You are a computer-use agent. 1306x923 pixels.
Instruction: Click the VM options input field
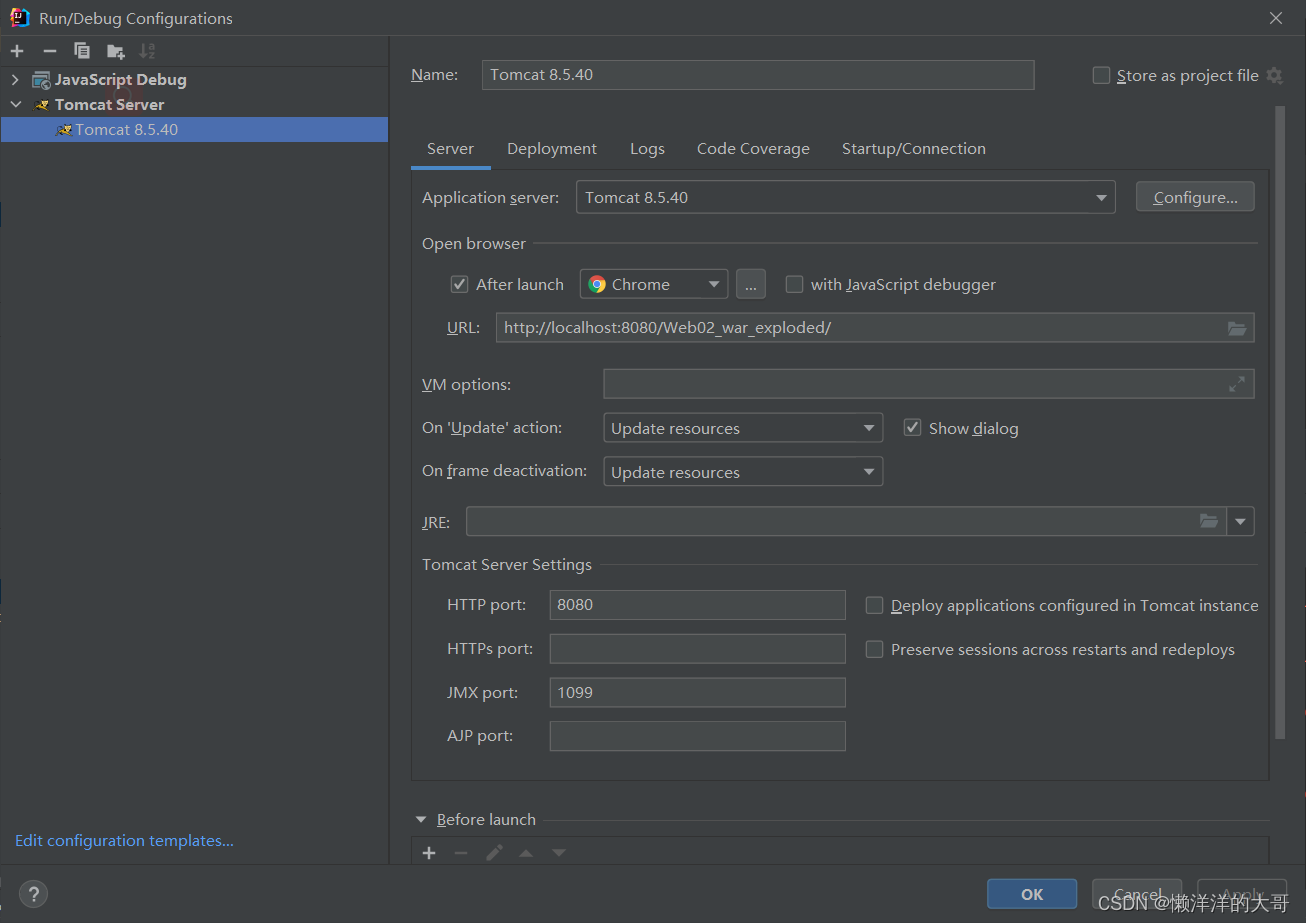pyautogui.click(x=929, y=384)
